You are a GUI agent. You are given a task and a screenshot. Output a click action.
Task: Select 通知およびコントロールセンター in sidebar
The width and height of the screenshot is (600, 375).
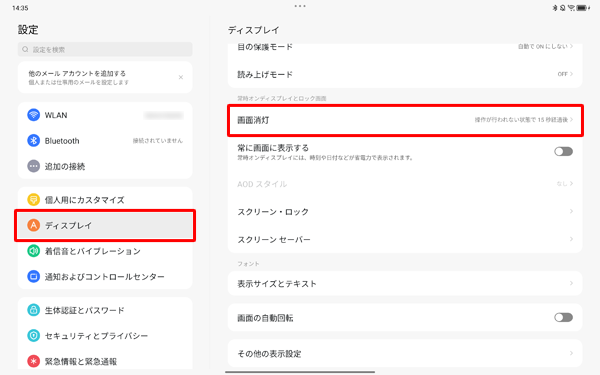coord(105,276)
